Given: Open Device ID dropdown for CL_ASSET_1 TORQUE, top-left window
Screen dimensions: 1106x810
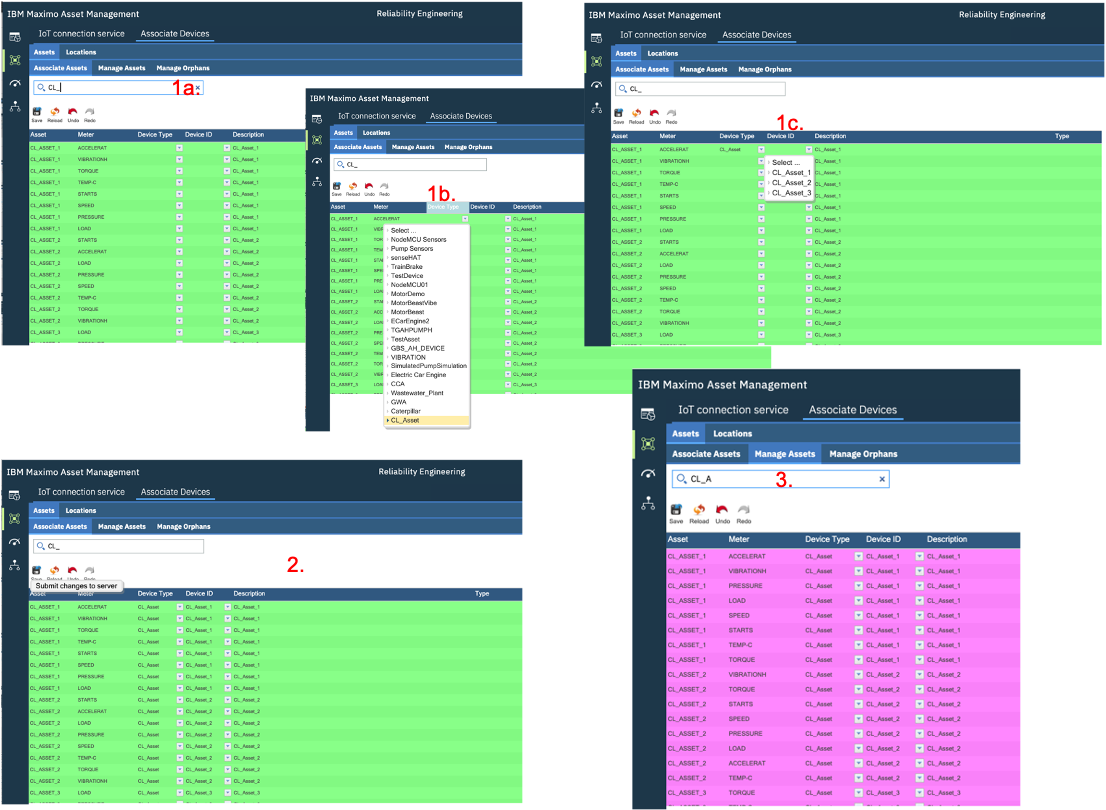Looking at the screenshot, I should coord(226,171).
